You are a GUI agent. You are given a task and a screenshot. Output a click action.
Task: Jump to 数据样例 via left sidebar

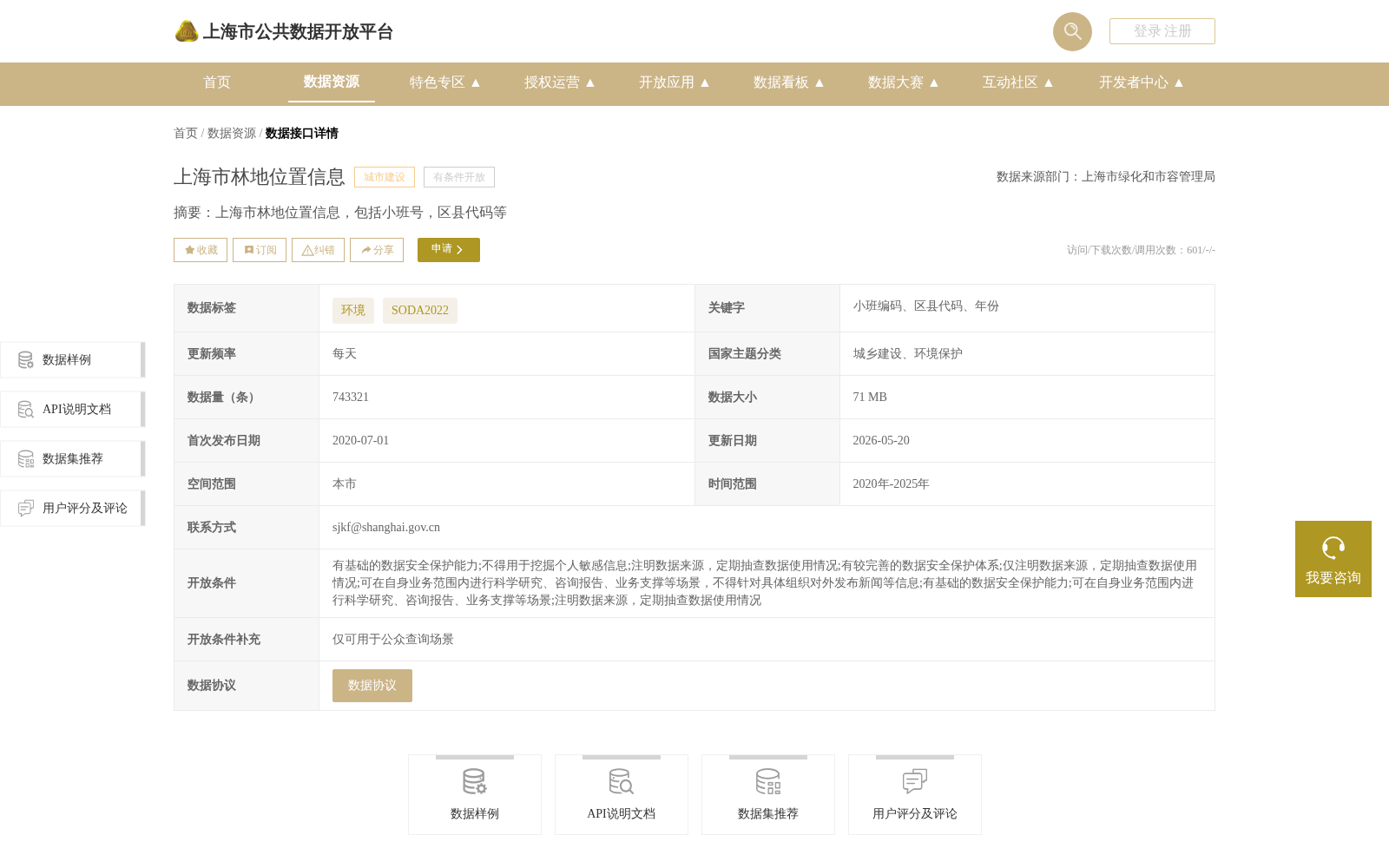(x=73, y=359)
